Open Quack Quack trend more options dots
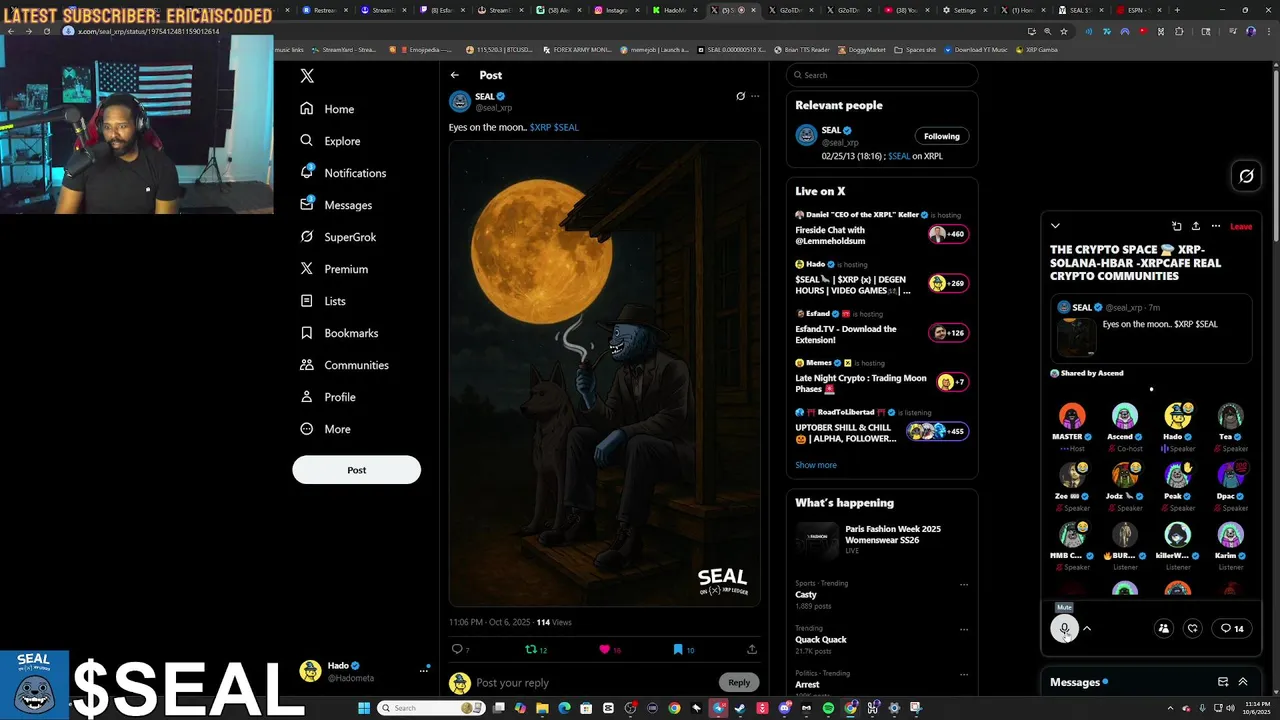The width and height of the screenshot is (1280, 720). pos(964,629)
